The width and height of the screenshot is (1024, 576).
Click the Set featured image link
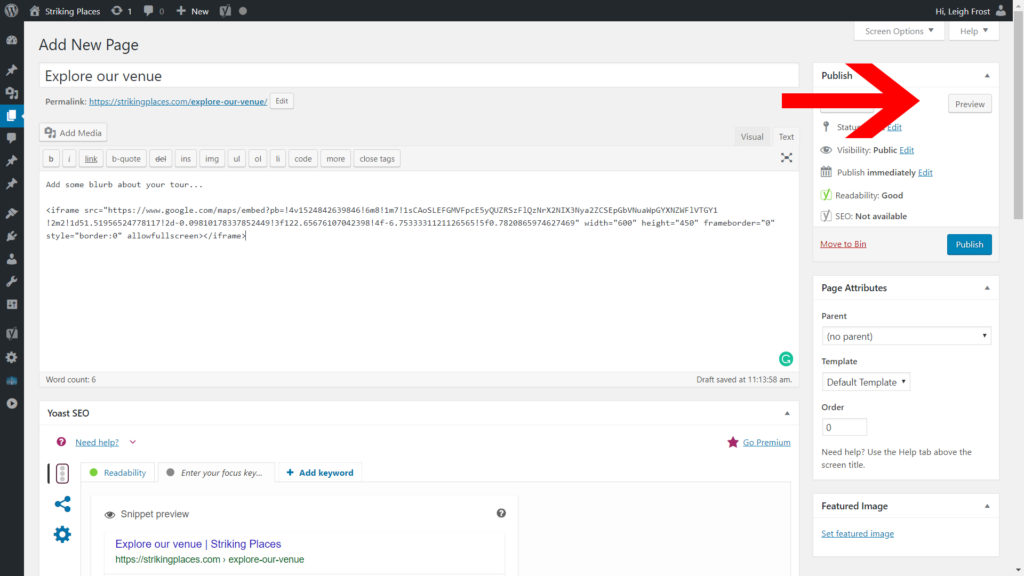(x=857, y=534)
